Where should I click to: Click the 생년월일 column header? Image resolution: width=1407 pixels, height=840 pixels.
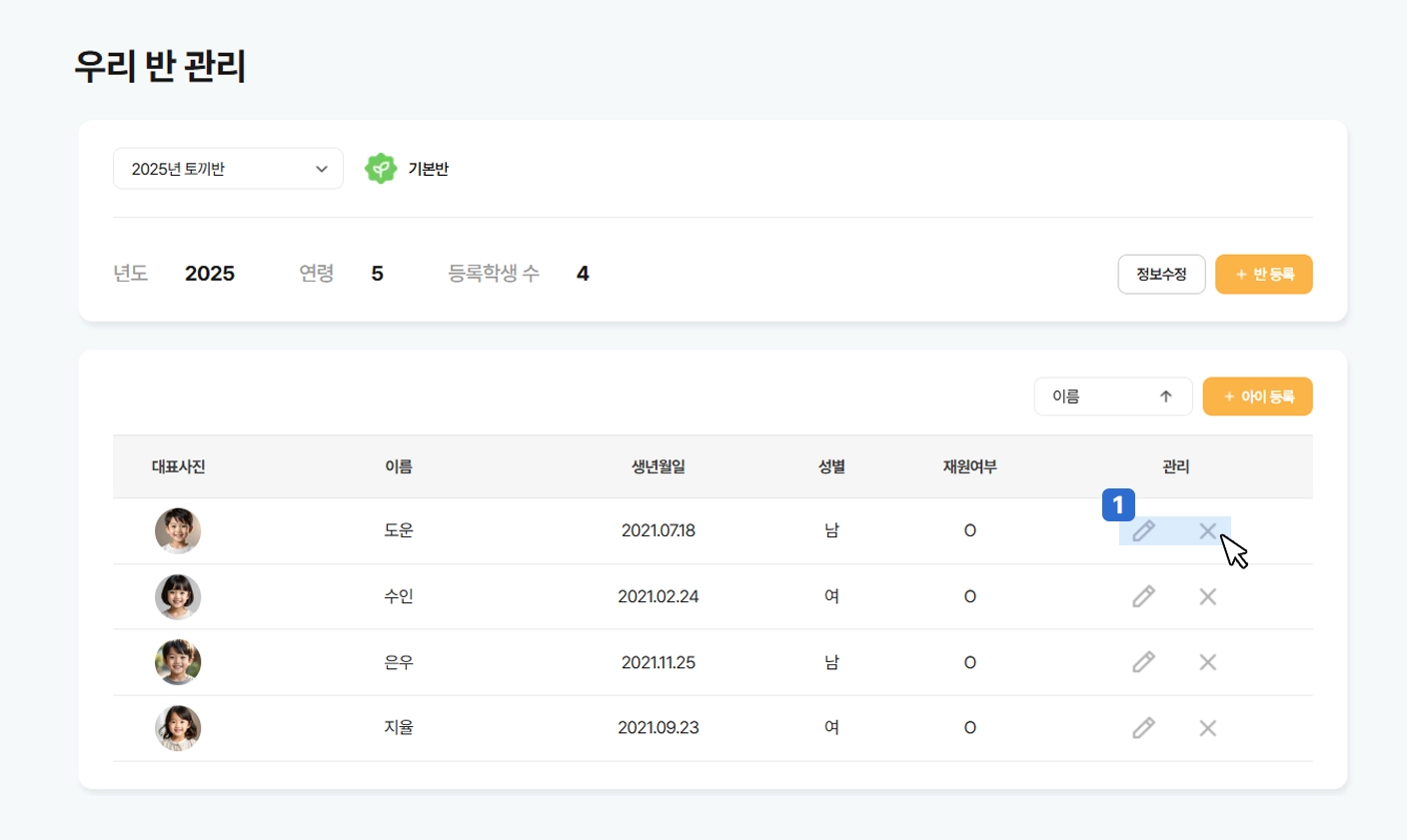click(658, 466)
